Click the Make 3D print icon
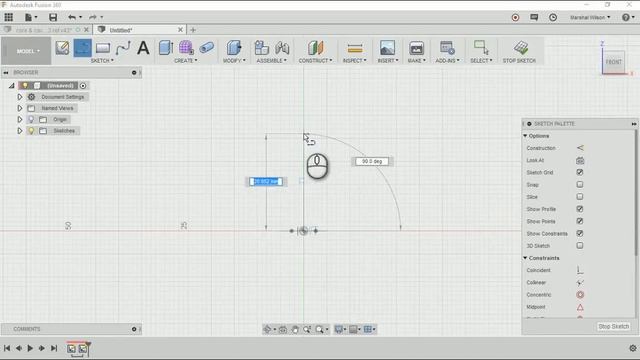 click(416, 48)
